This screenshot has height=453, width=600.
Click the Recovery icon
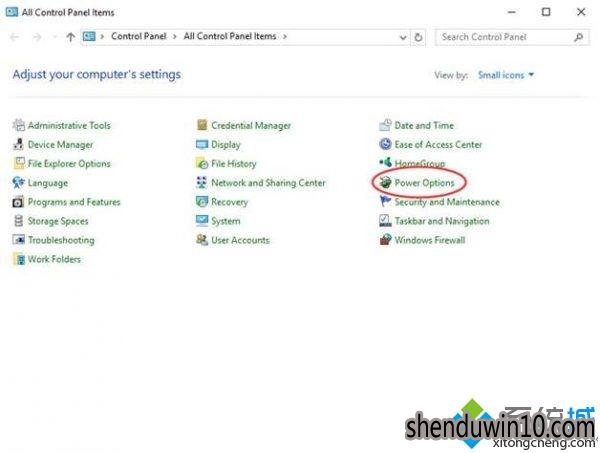click(x=202, y=202)
